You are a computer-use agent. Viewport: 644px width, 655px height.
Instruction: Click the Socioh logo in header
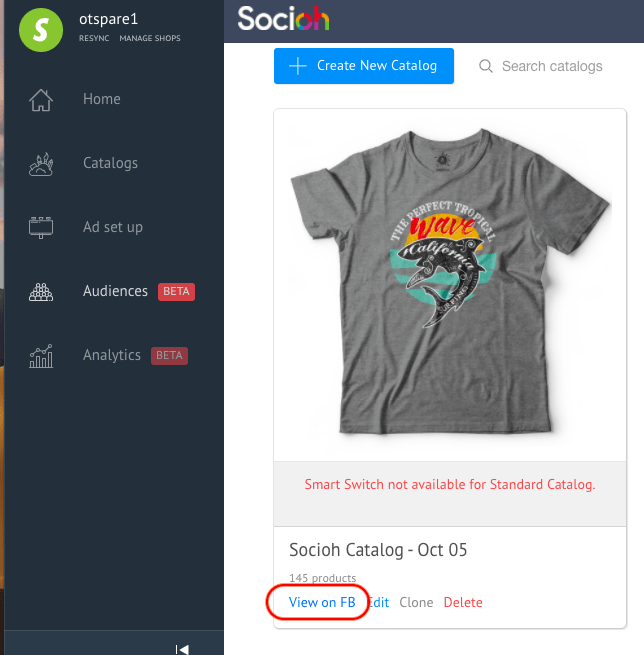point(283,19)
